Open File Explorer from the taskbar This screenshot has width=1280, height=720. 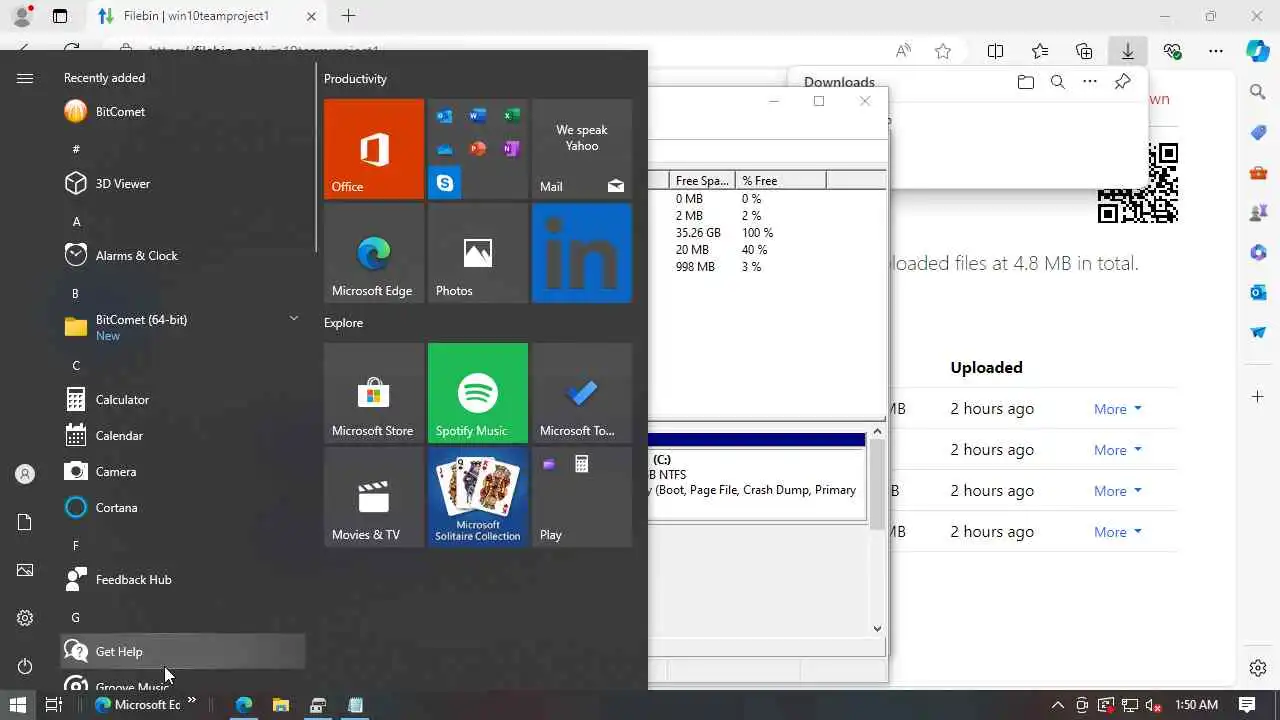point(280,705)
